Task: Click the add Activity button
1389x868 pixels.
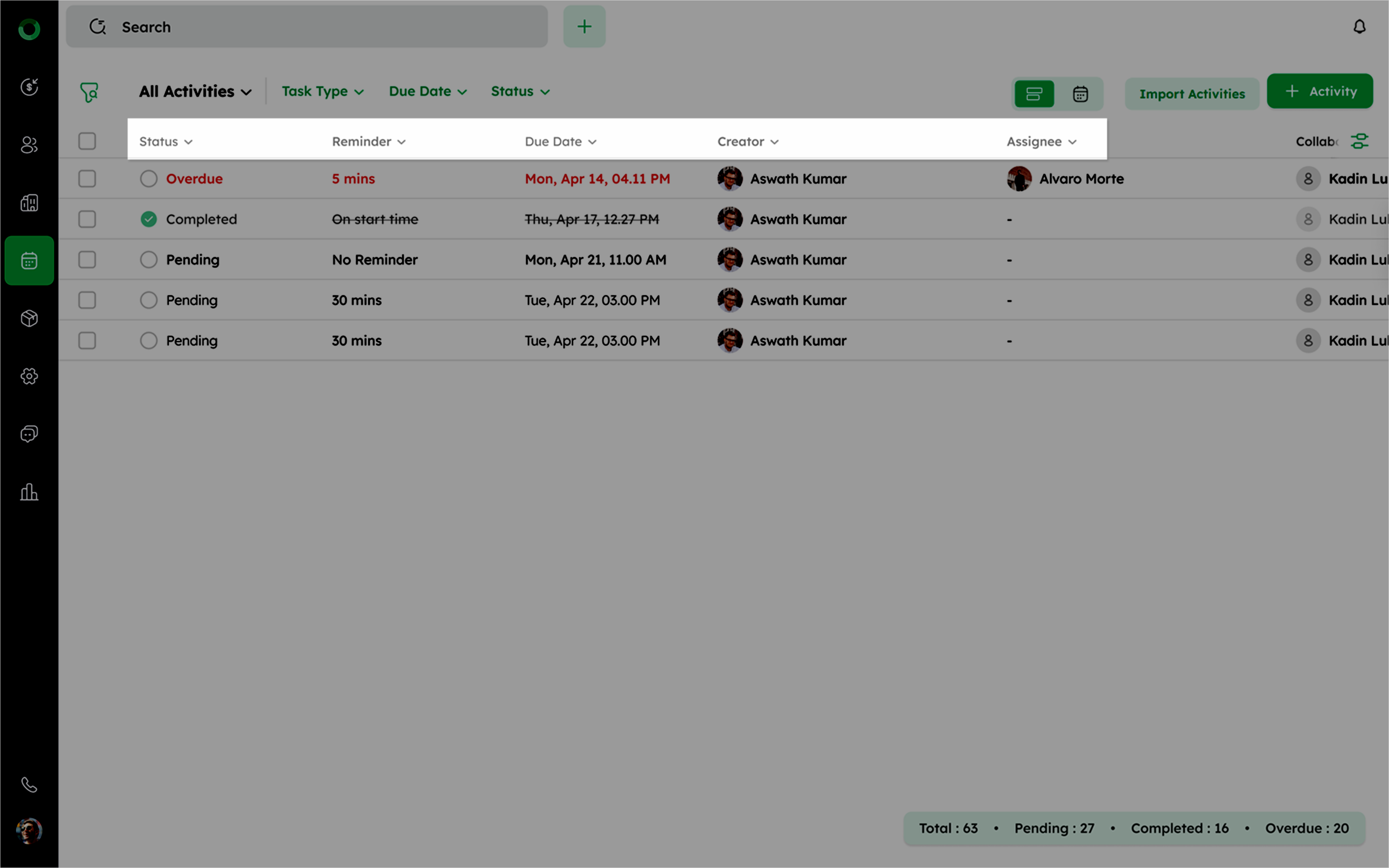Action: tap(1320, 91)
